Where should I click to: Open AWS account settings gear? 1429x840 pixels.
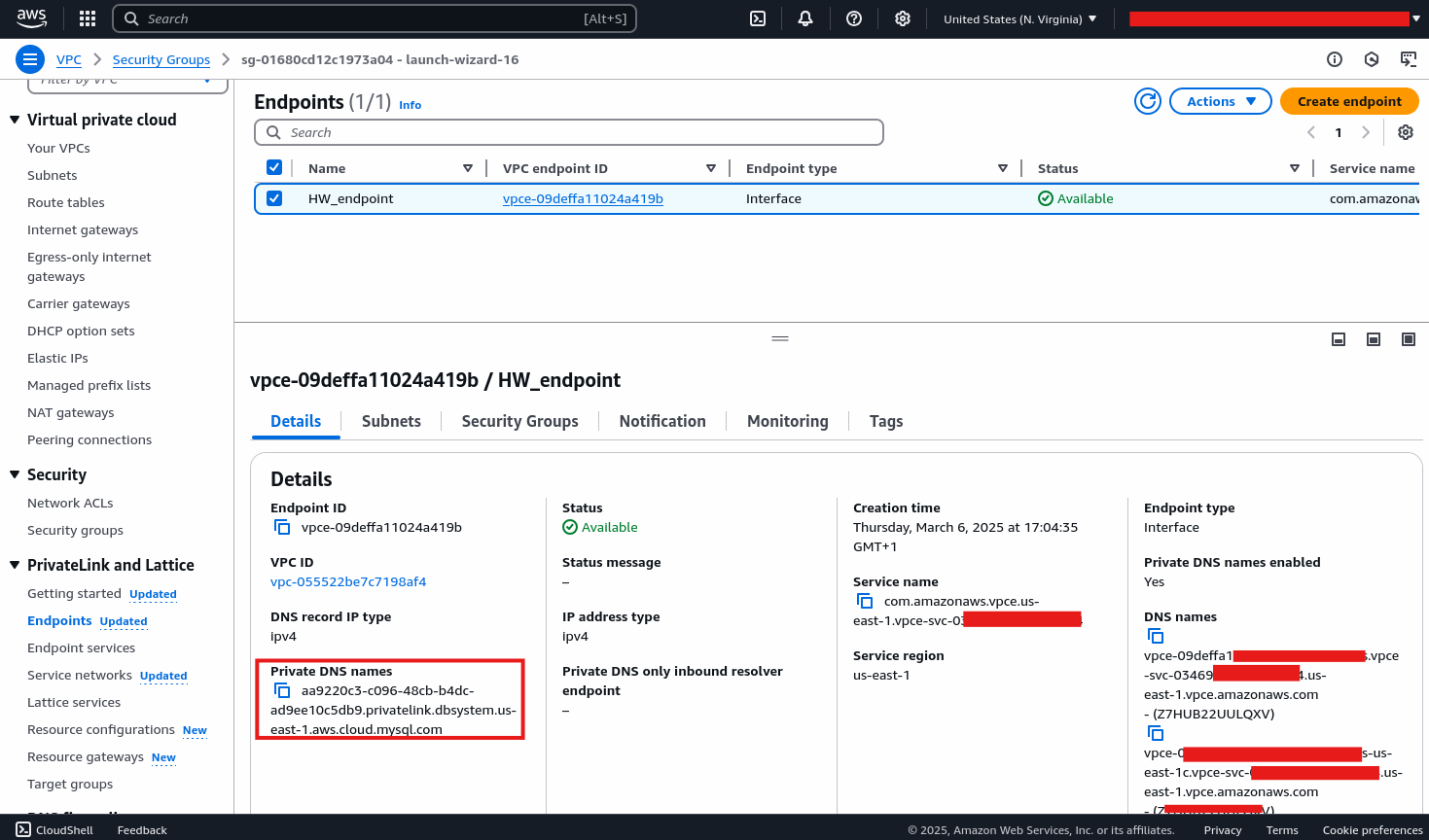pyautogui.click(x=902, y=17)
